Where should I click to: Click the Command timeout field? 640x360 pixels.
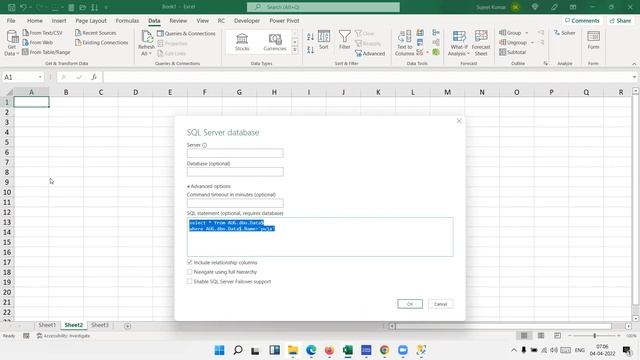click(235, 203)
